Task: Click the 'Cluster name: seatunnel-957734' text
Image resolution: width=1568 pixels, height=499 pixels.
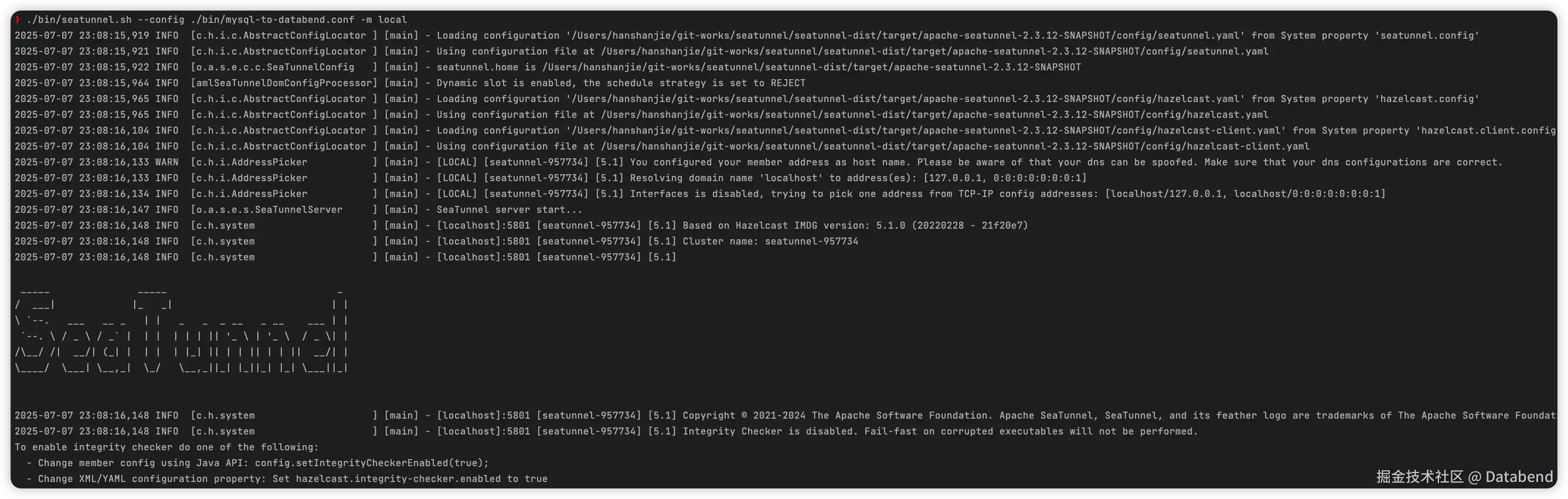Action: pos(770,241)
